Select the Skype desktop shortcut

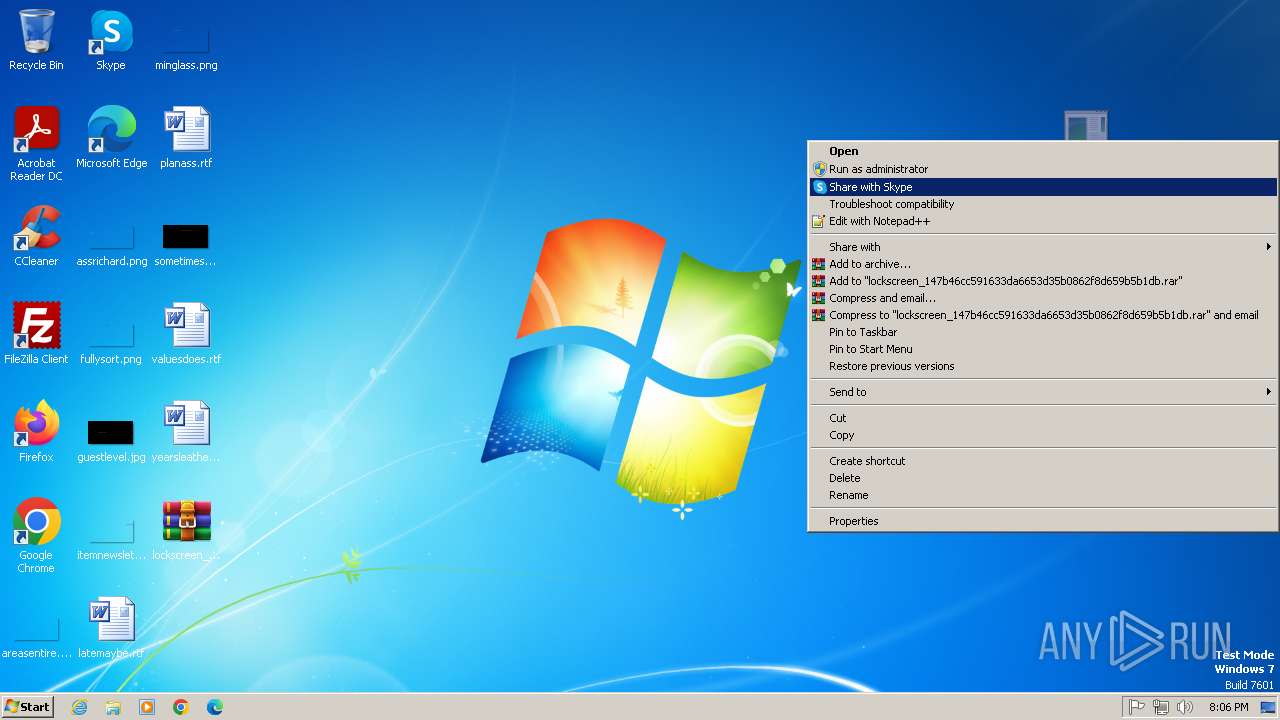tap(111, 40)
